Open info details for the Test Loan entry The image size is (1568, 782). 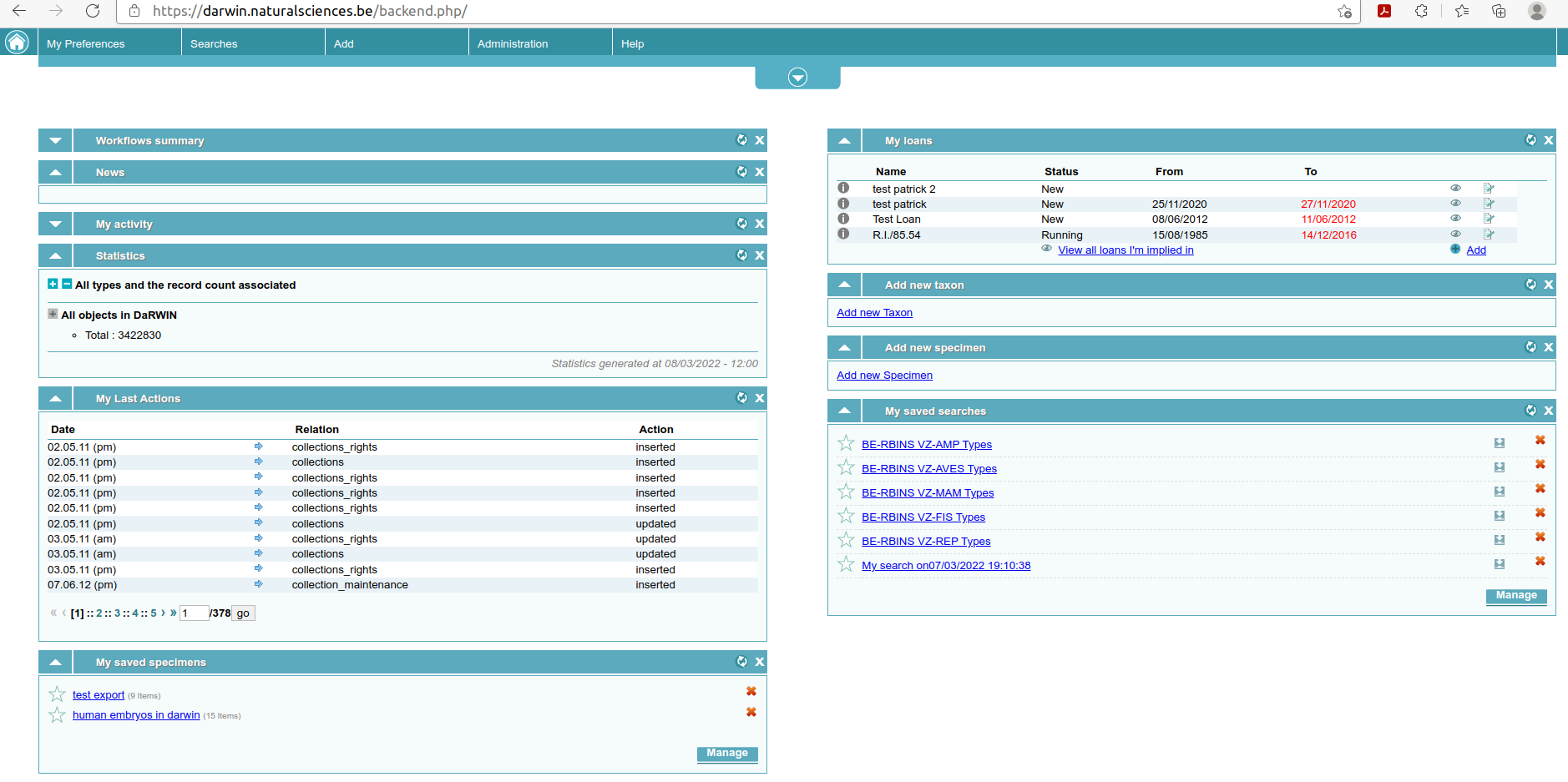(843, 219)
